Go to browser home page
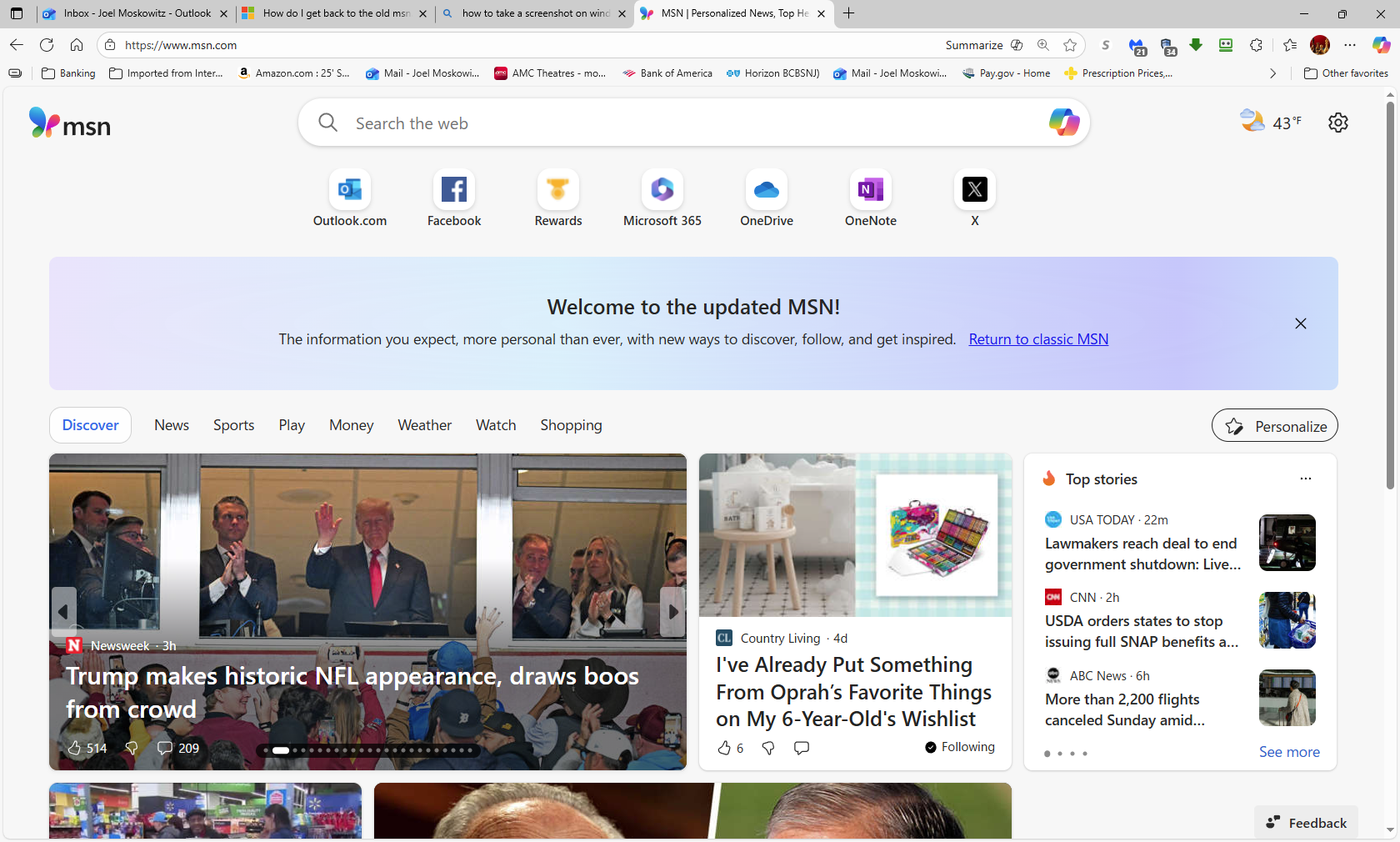Image resolution: width=1400 pixels, height=842 pixels. click(77, 45)
